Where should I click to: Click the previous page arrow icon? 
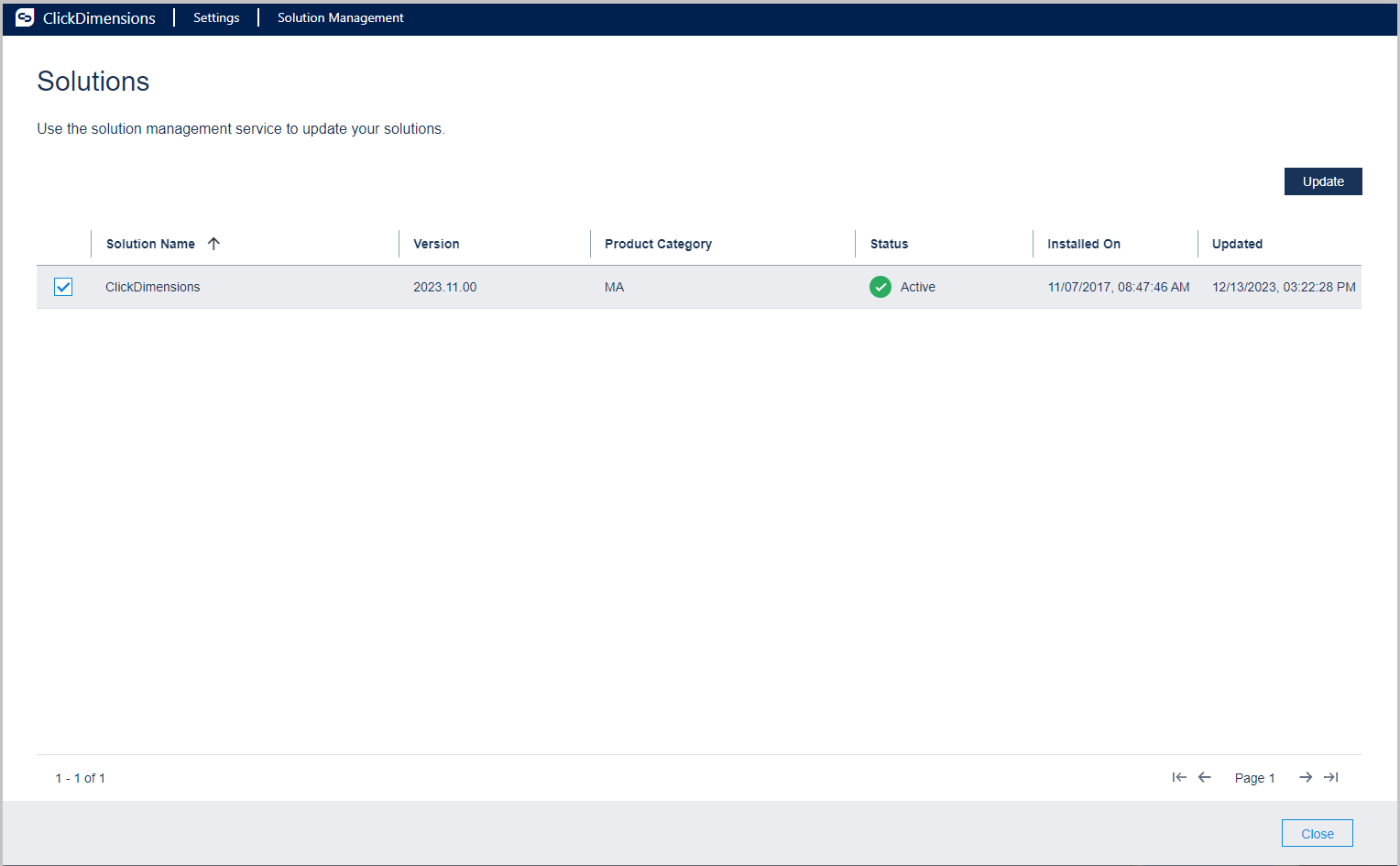pos(1204,777)
